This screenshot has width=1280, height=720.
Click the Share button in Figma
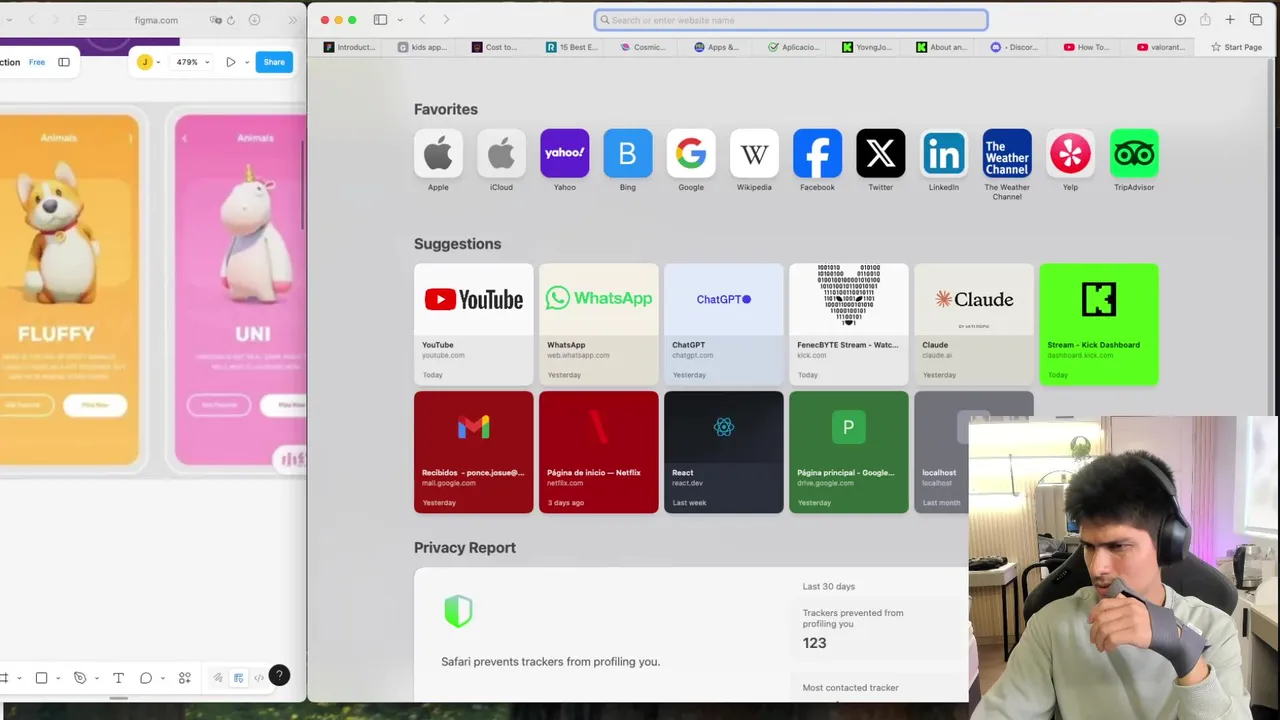274,62
